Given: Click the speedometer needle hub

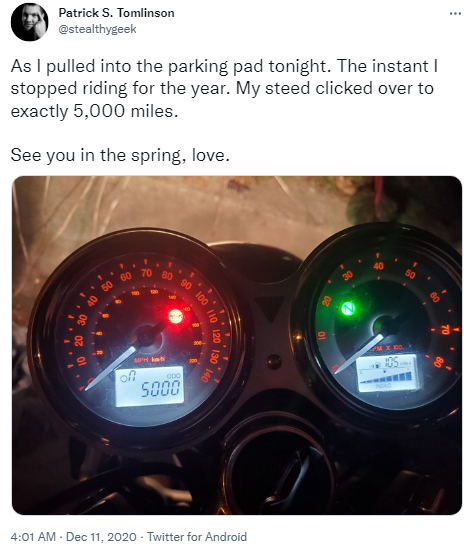Looking at the screenshot, I should 147,336.
